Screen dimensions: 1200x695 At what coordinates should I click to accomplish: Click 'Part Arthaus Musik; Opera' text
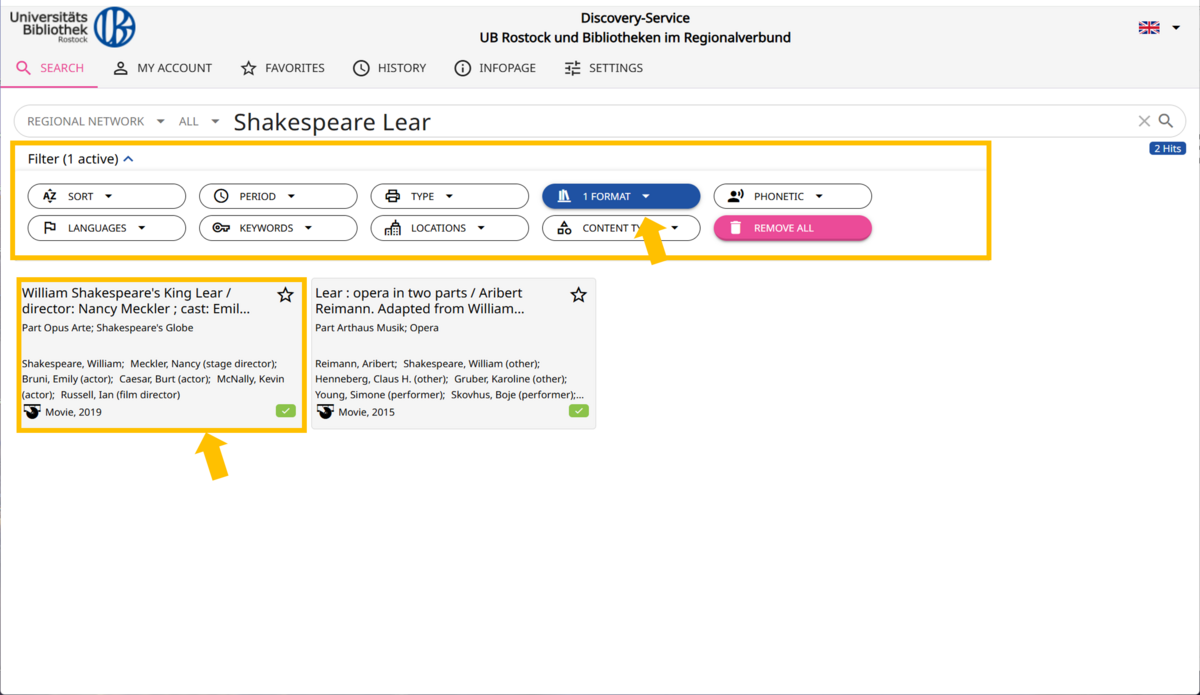377,328
